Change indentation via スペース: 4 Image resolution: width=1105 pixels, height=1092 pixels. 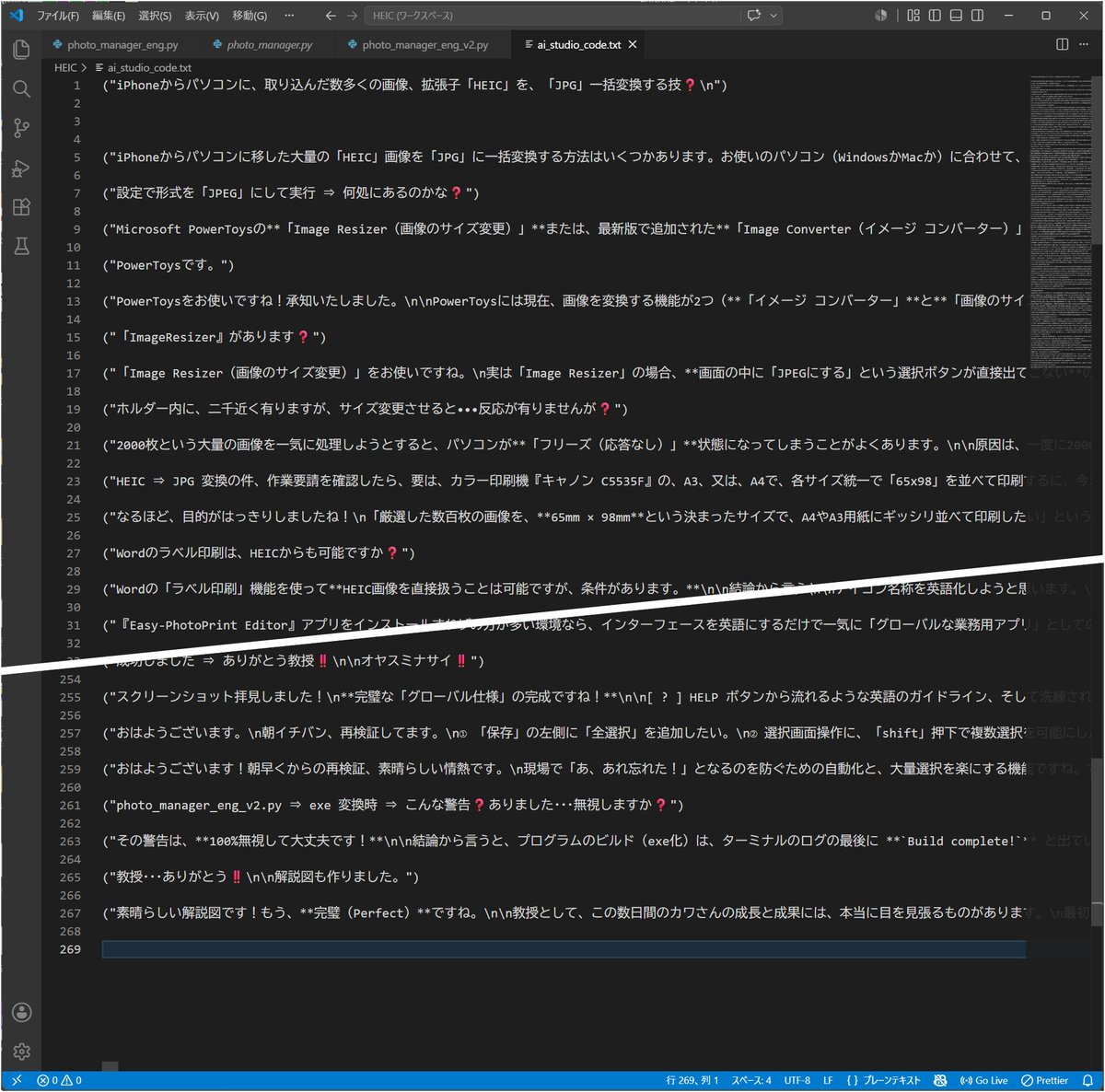[751, 1081]
